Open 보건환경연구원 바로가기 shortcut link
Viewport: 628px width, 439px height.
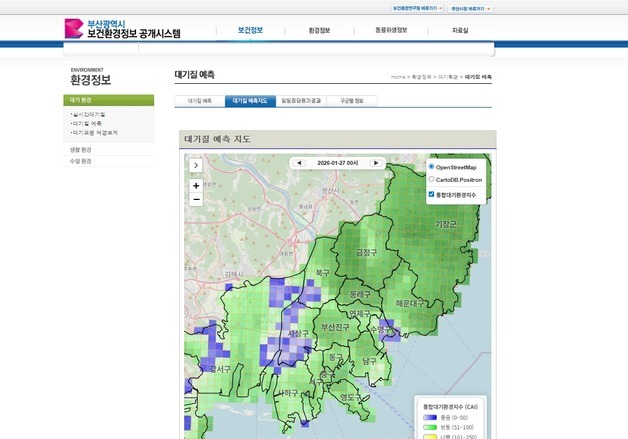tap(417, 8)
